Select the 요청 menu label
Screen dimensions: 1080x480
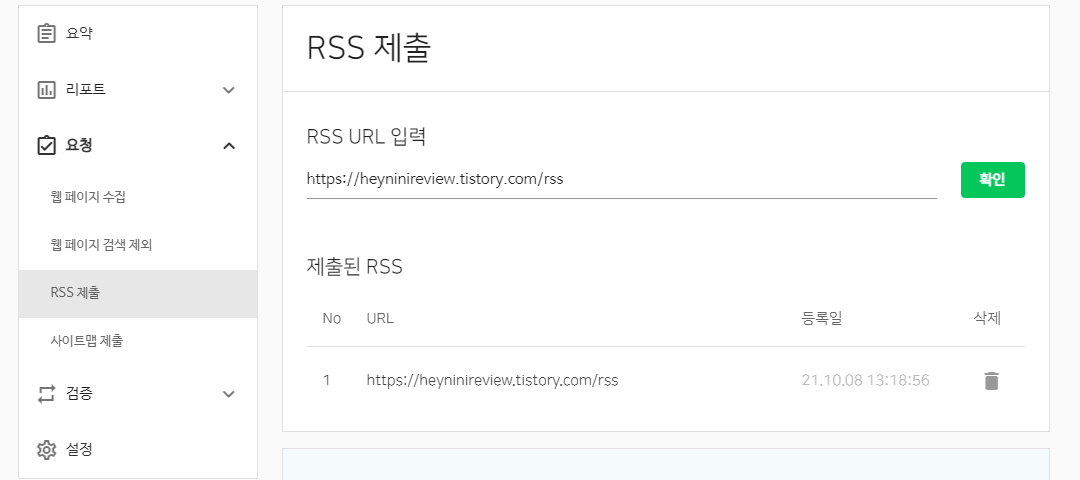tap(79, 145)
